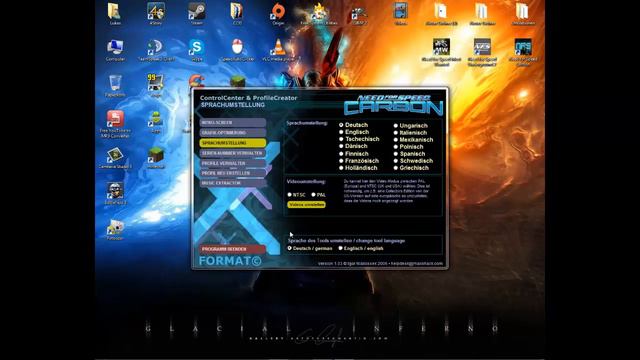This screenshot has width=640, height=360.
Task: Launch Need for Speed Most Wanted shortcut
Action: pos(442,51)
